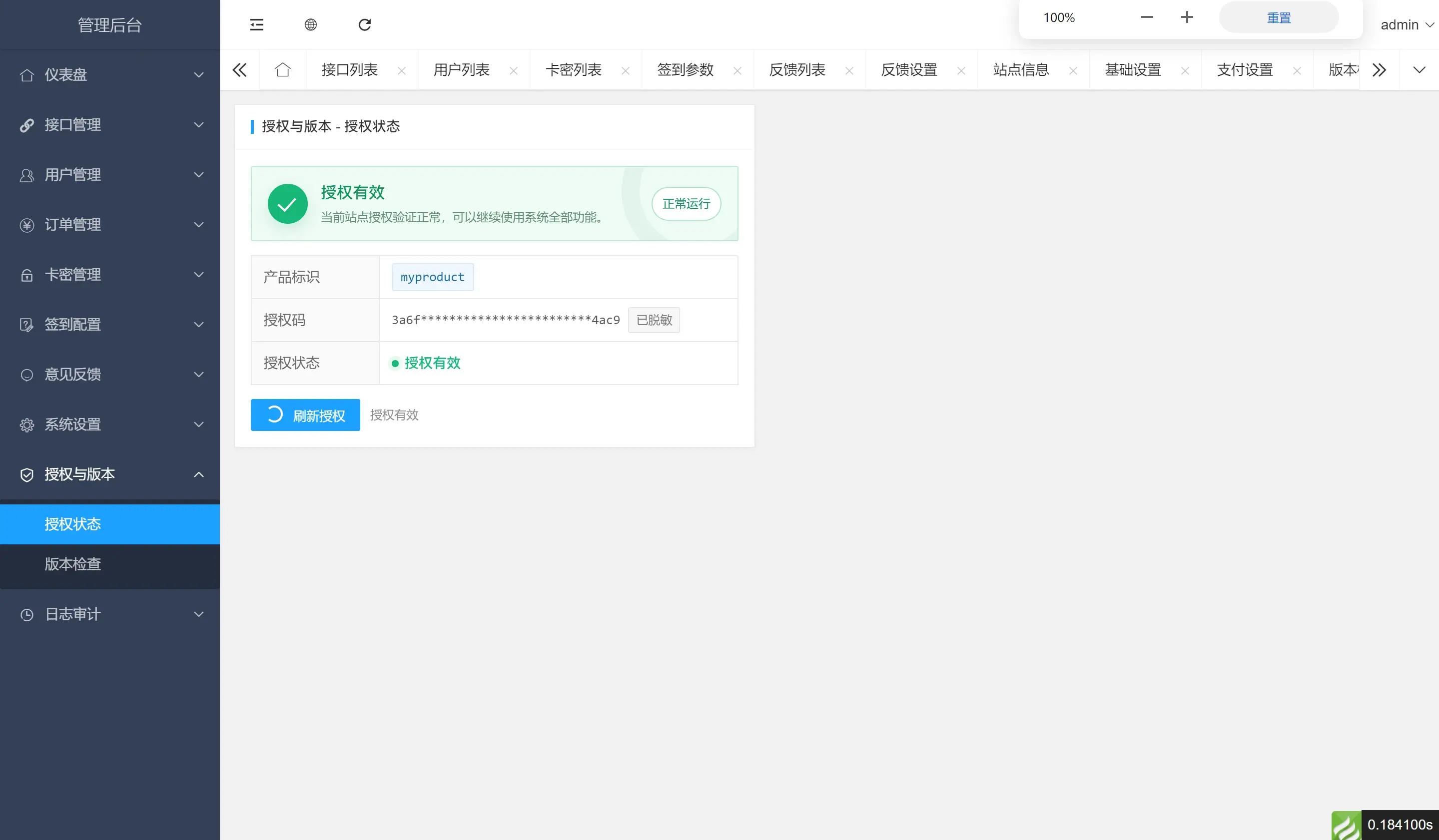Click the clock icon beside 日志审计
Image resolution: width=1439 pixels, height=840 pixels.
[x=26, y=615]
